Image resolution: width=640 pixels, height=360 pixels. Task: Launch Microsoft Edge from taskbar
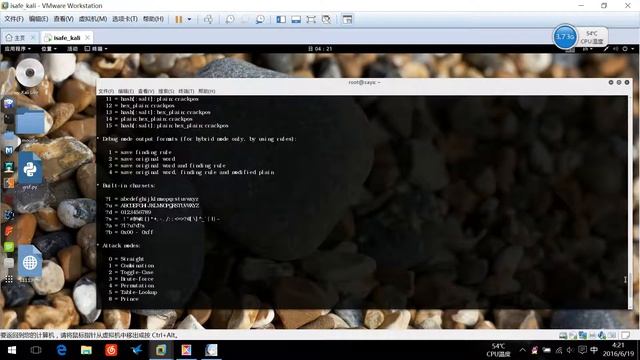click(x=61, y=350)
